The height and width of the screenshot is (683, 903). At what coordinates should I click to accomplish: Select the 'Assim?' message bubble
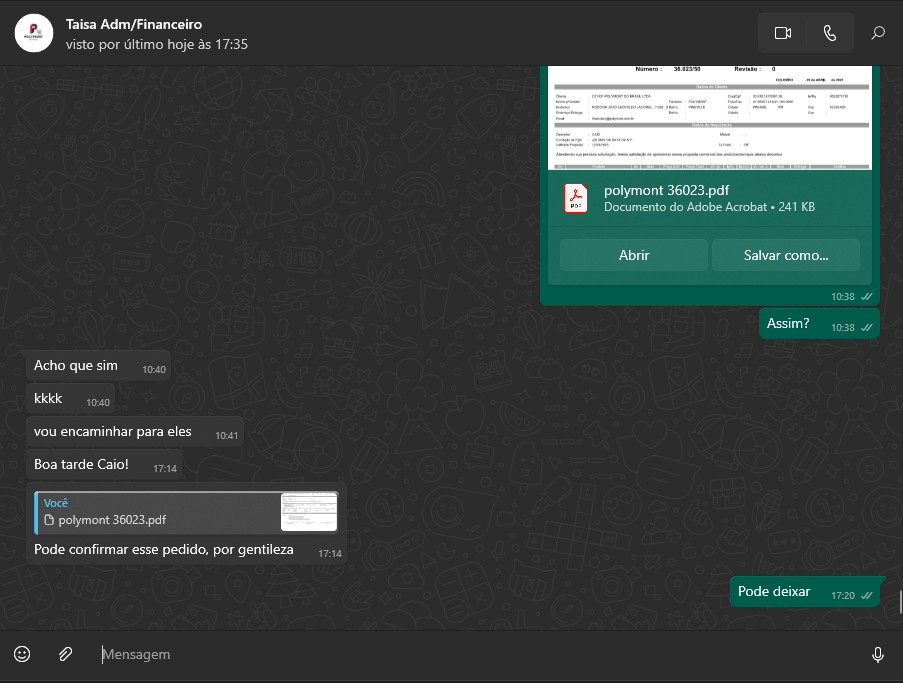point(788,324)
